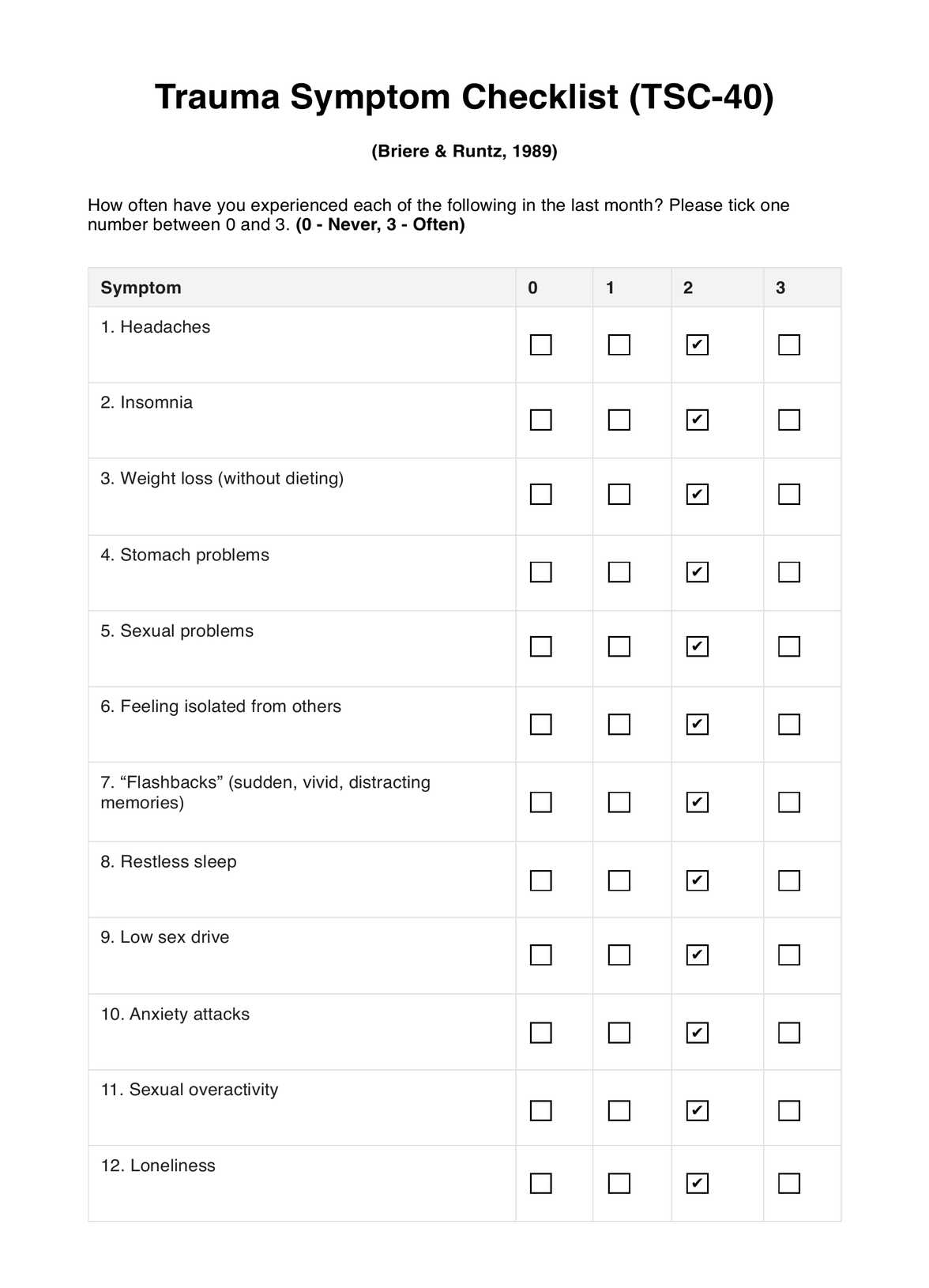Click the Headaches symptom label

coord(164,327)
